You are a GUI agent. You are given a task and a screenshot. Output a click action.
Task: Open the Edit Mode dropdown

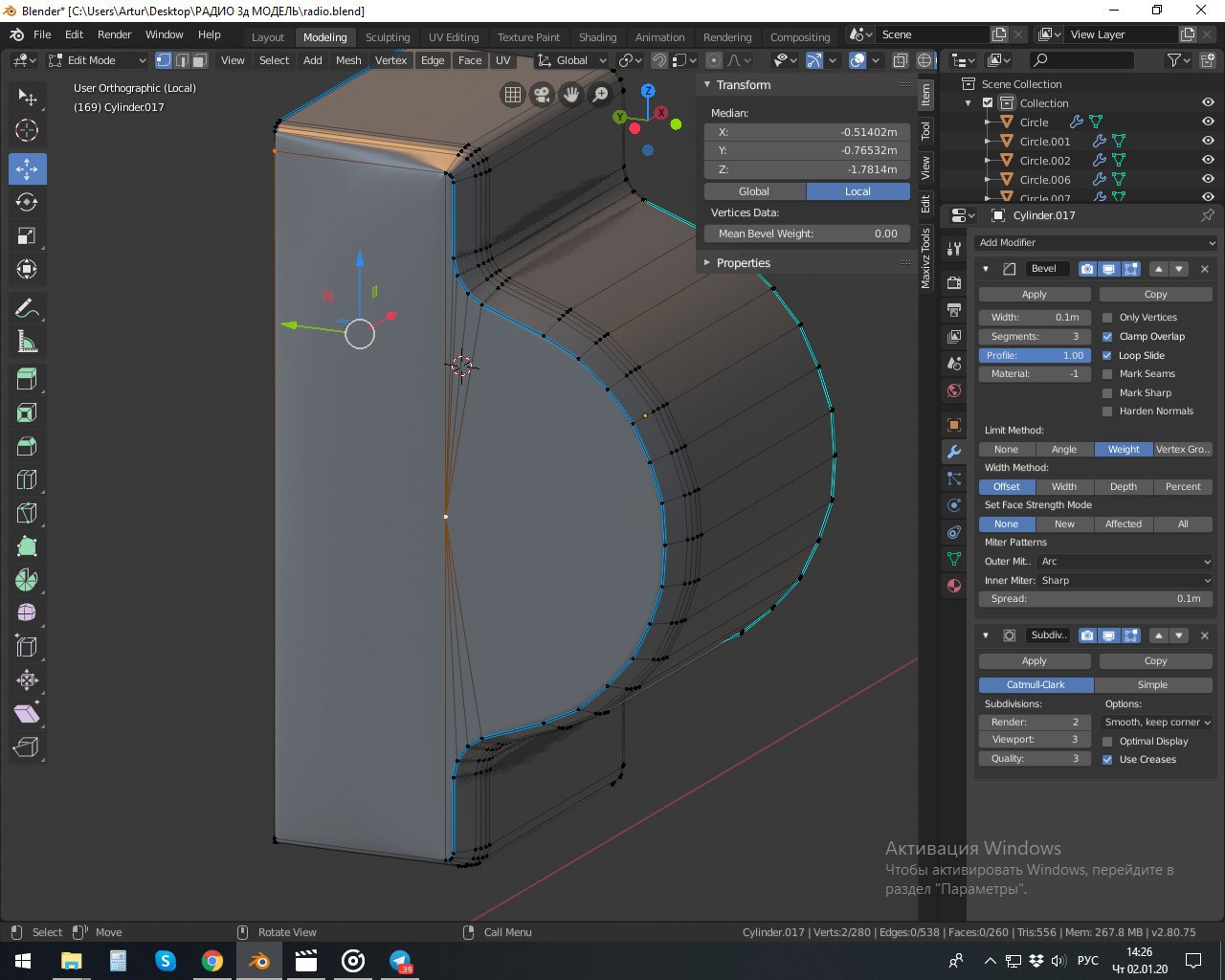tap(97, 60)
